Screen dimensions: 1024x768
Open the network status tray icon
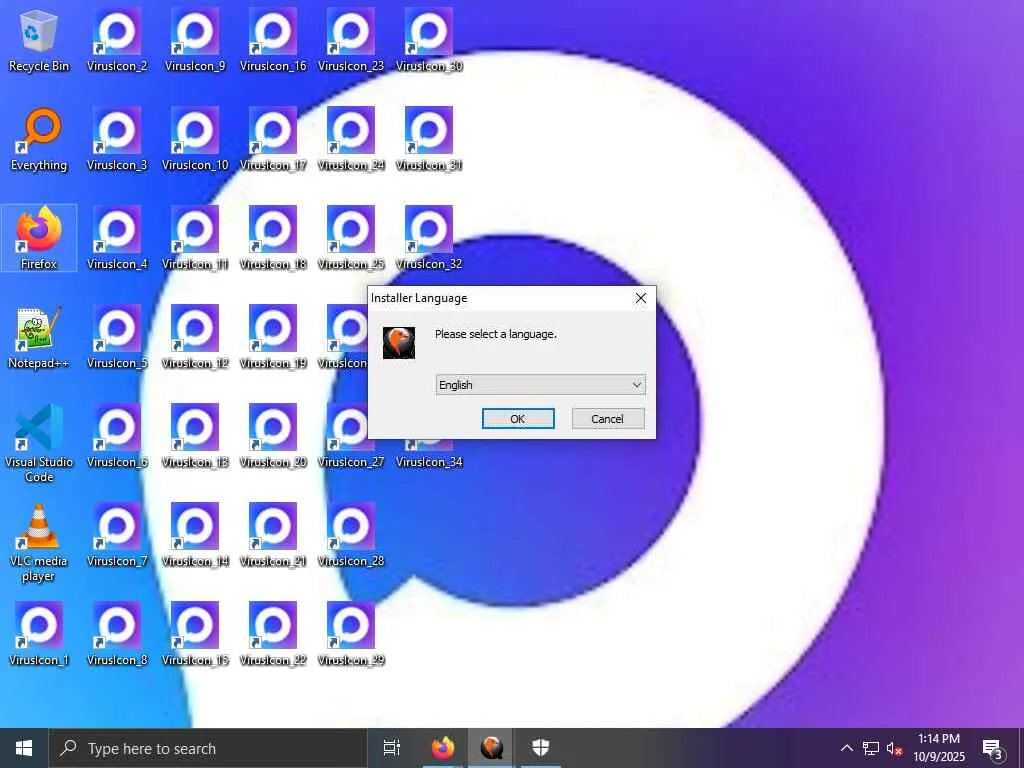pyautogui.click(x=871, y=748)
